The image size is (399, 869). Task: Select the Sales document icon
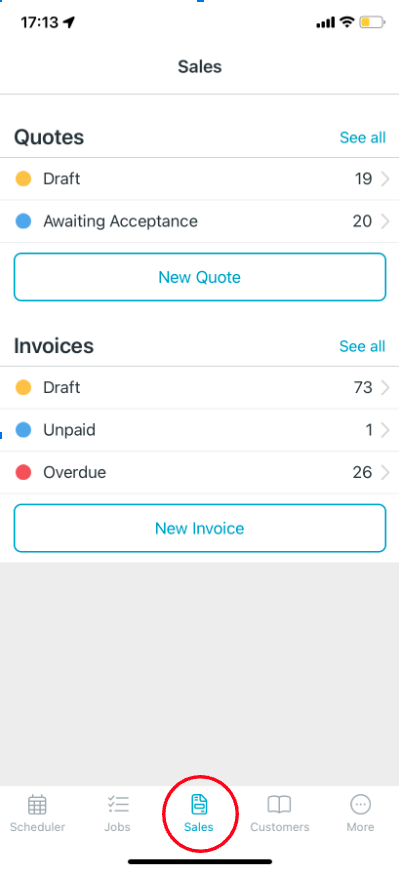(x=199, y=804)
